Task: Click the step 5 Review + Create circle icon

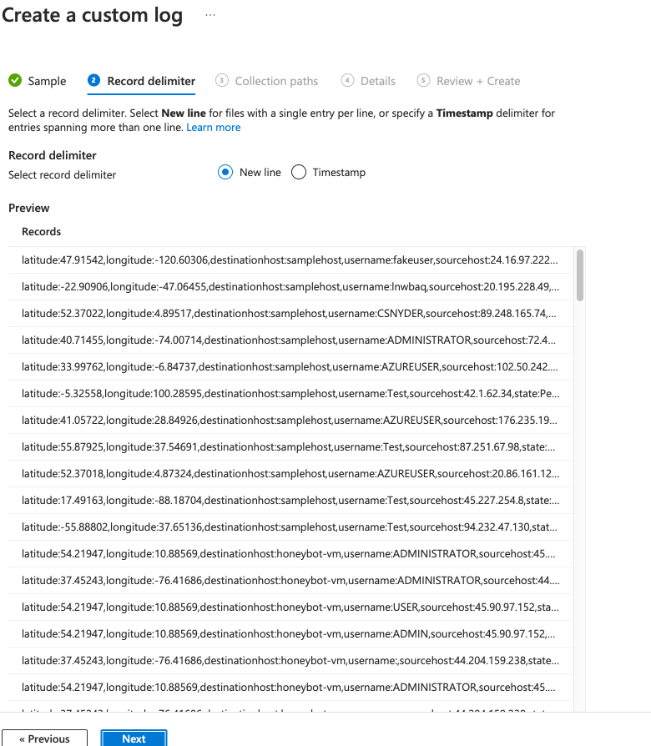Action: pos(423,81)
